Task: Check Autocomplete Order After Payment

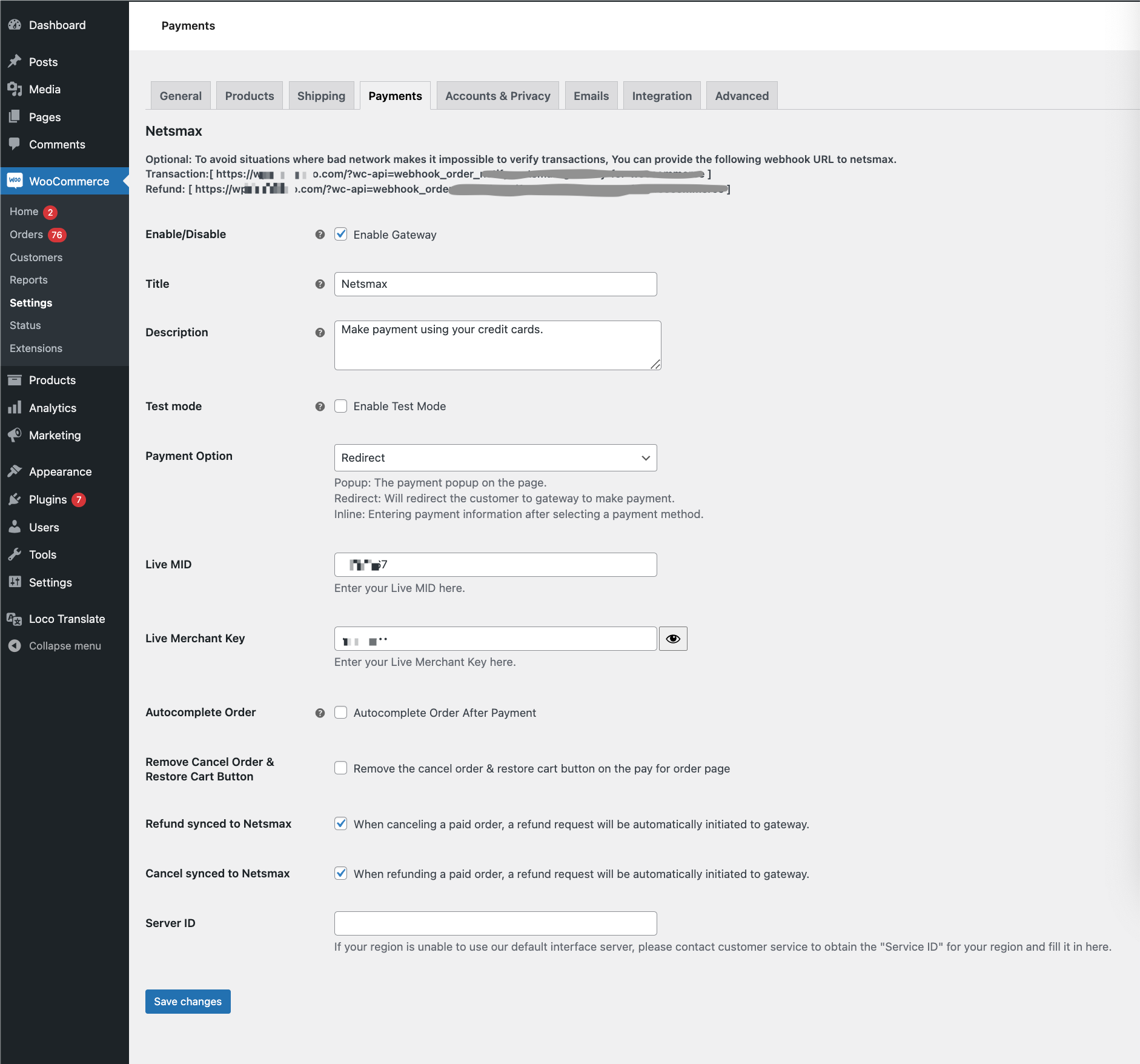Action: [341, 713]
